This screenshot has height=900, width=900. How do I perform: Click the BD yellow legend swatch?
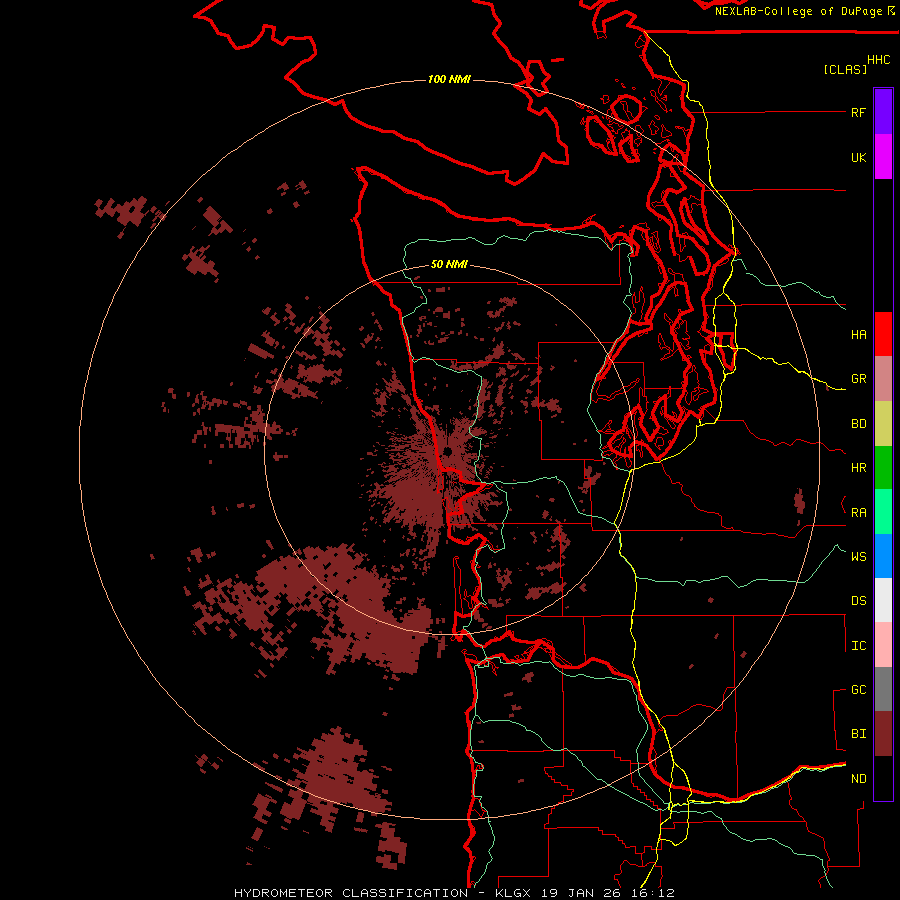[x=883, y=424]
